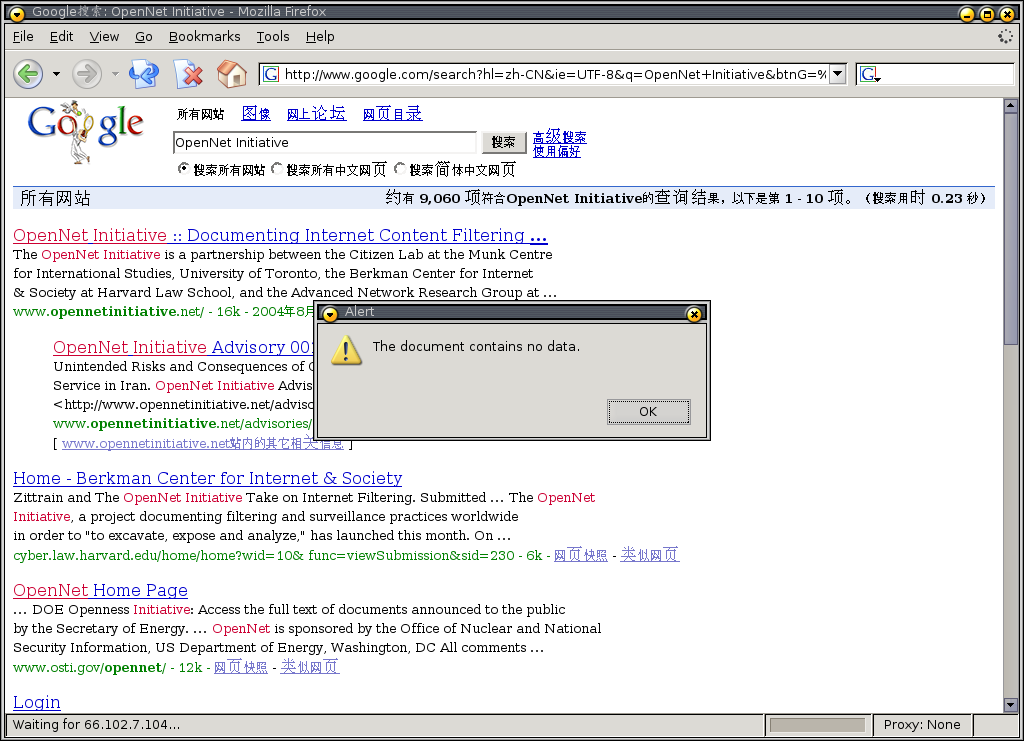
Task: Select the 搜索所有中文网页 radio button
Action: pos(277,169)
